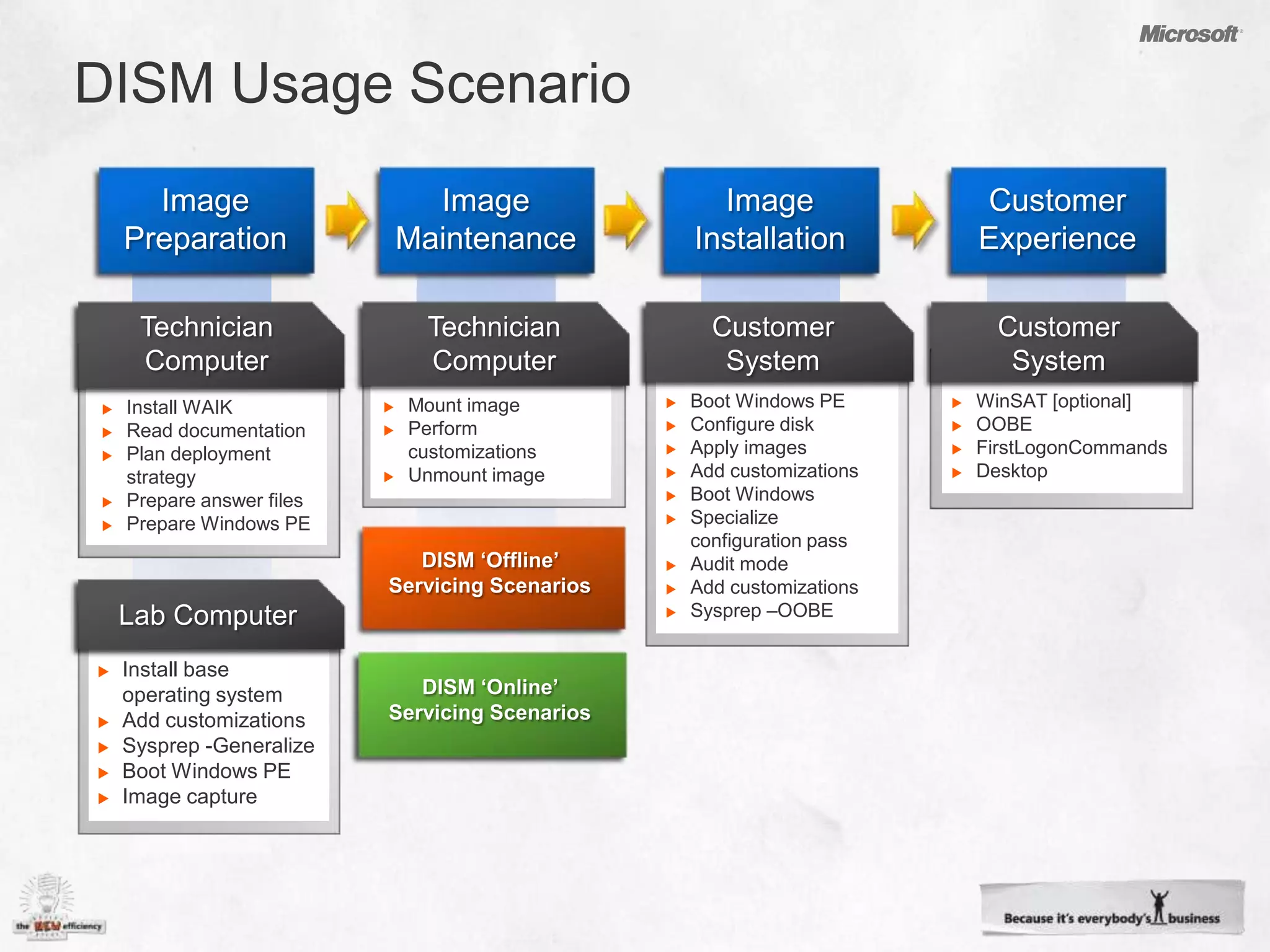
Task: Click the bullet arrow beside Mount image
Action: point(389,407)
